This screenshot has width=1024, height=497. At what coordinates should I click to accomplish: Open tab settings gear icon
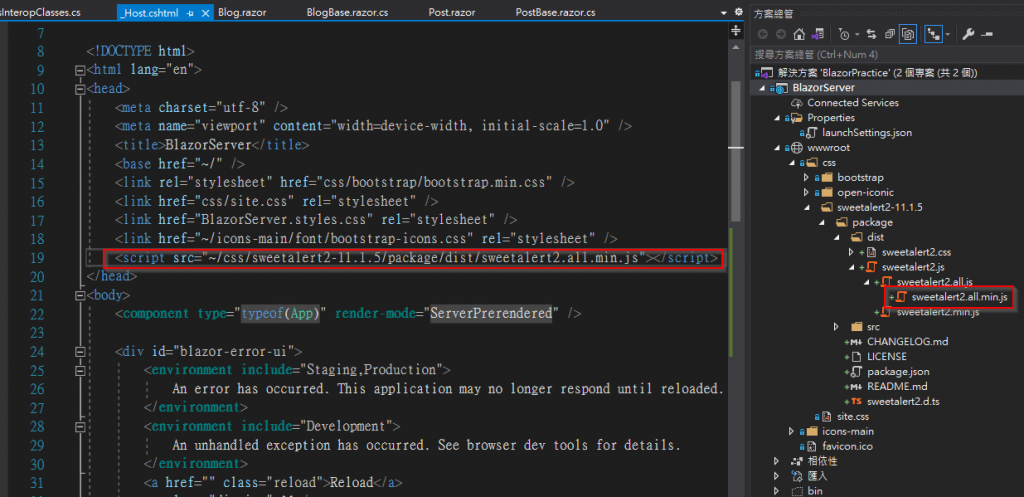(x=739, y=12)
